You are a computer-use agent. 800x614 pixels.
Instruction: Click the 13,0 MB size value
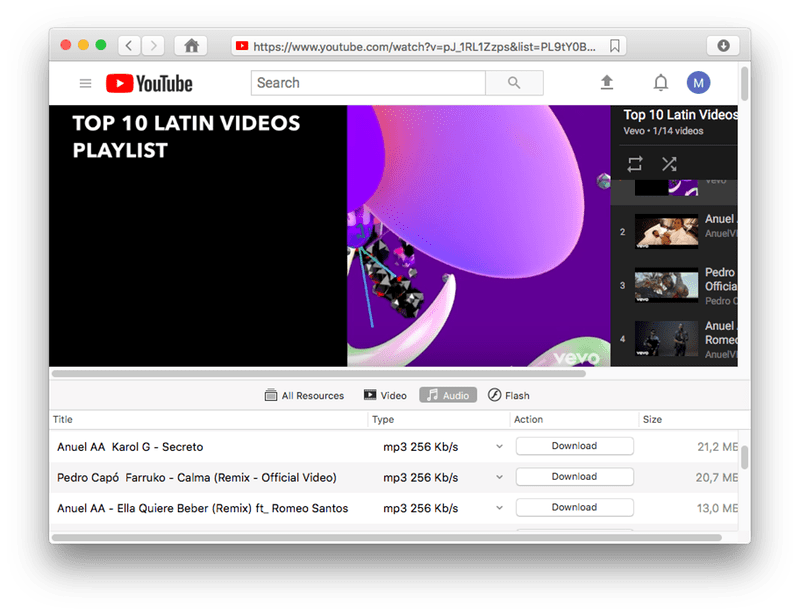[x=717, y=508]
